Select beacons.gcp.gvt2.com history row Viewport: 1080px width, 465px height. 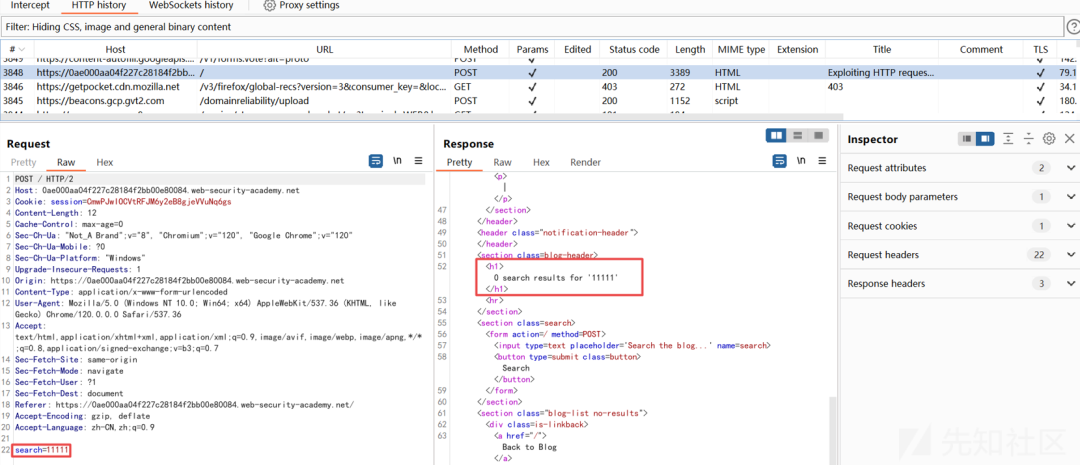pos(540,101)
